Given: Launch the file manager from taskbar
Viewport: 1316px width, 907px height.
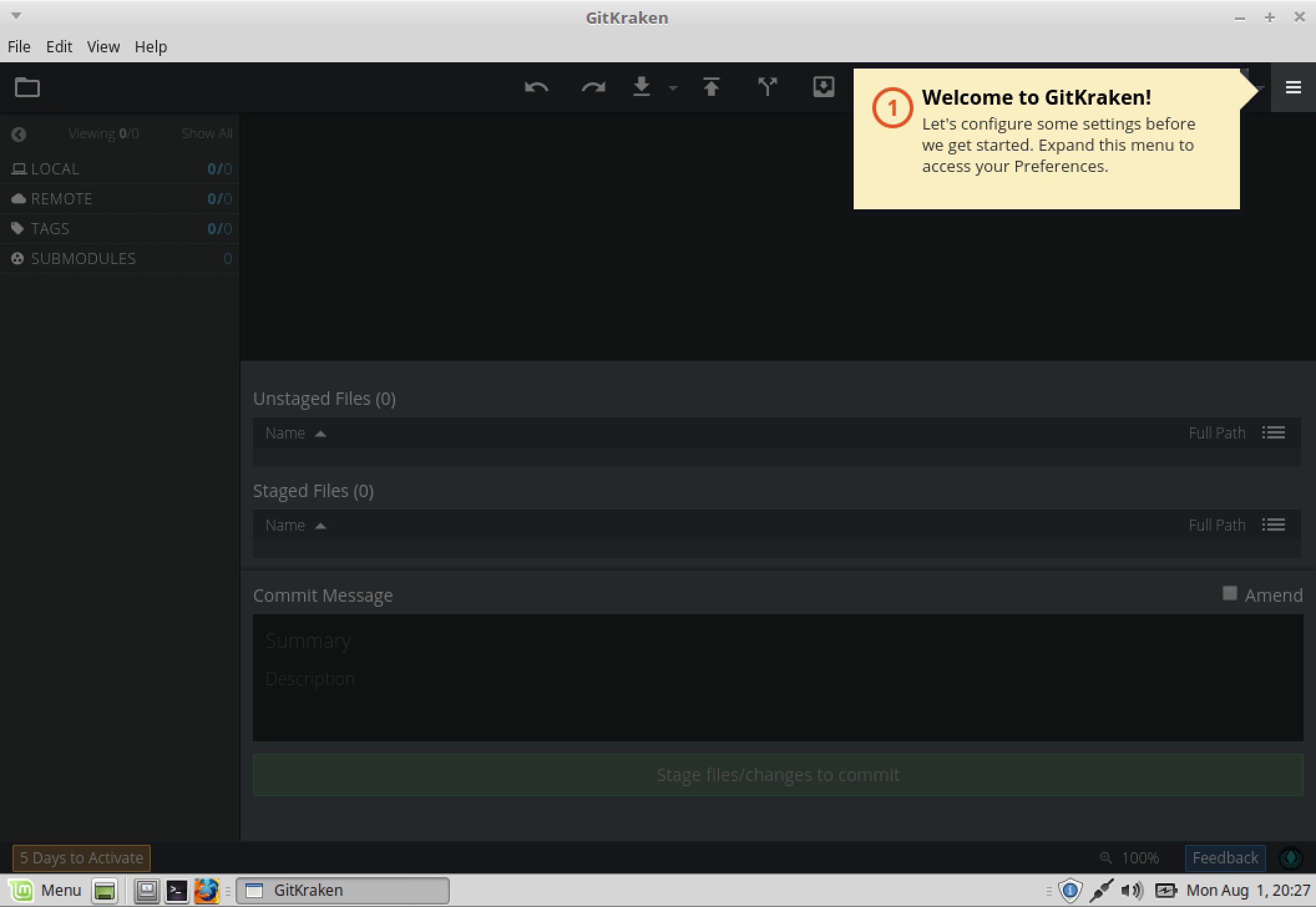Looking at the screenshot, I should click(147, 891).
